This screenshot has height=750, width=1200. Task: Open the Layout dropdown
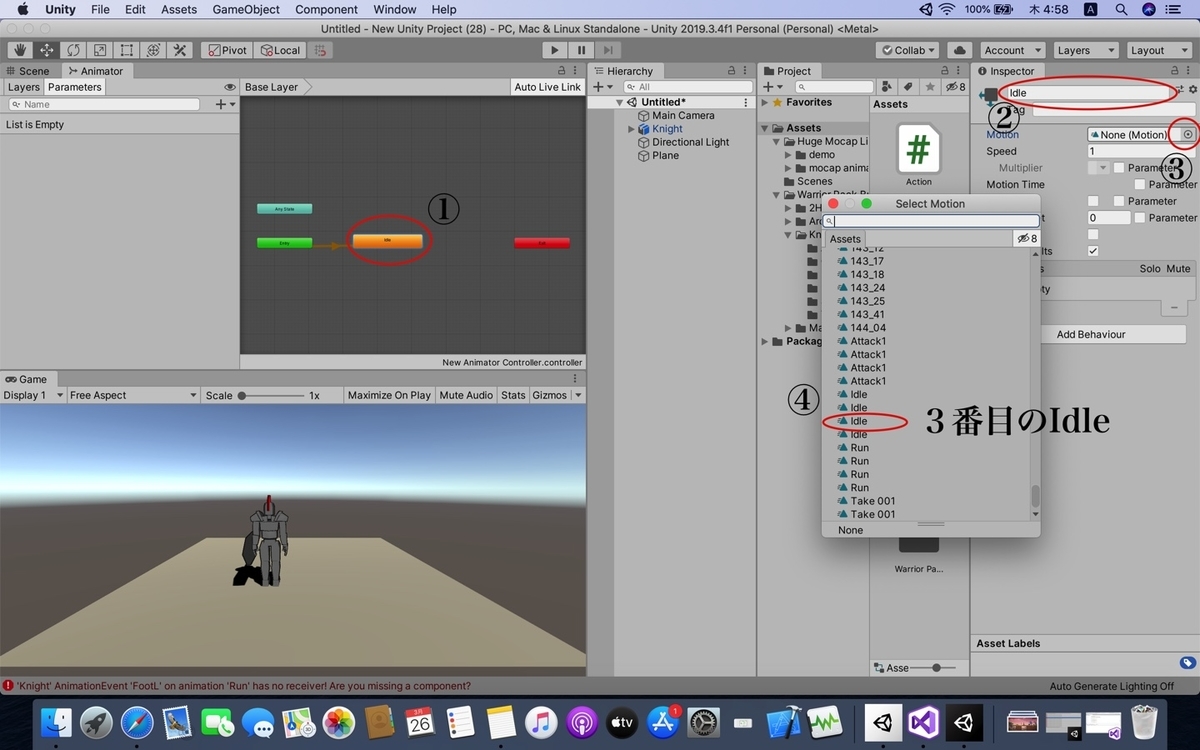pyautogui.click(x=1157, y=50)
